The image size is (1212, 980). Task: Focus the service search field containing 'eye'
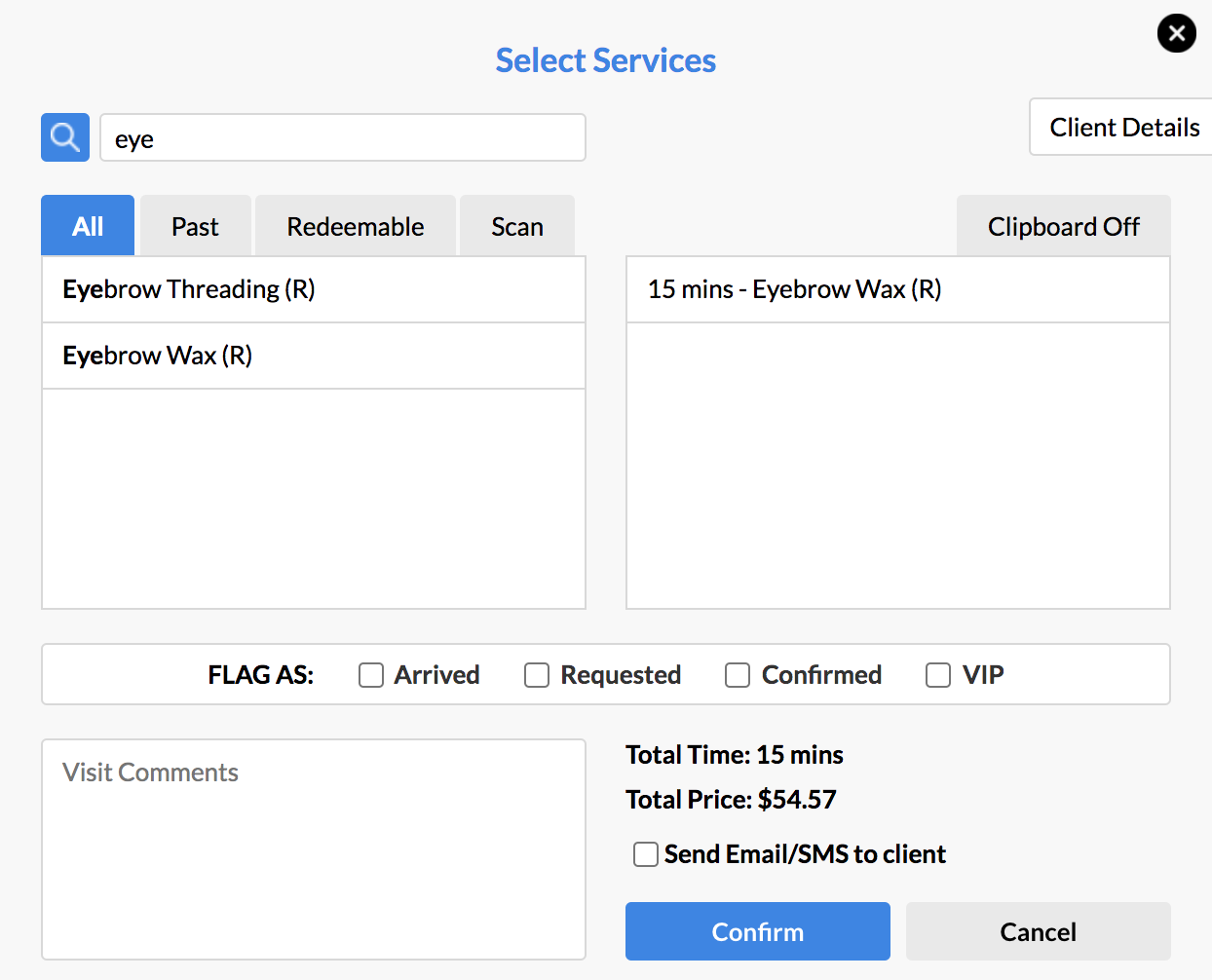click(x=343, y=137)
